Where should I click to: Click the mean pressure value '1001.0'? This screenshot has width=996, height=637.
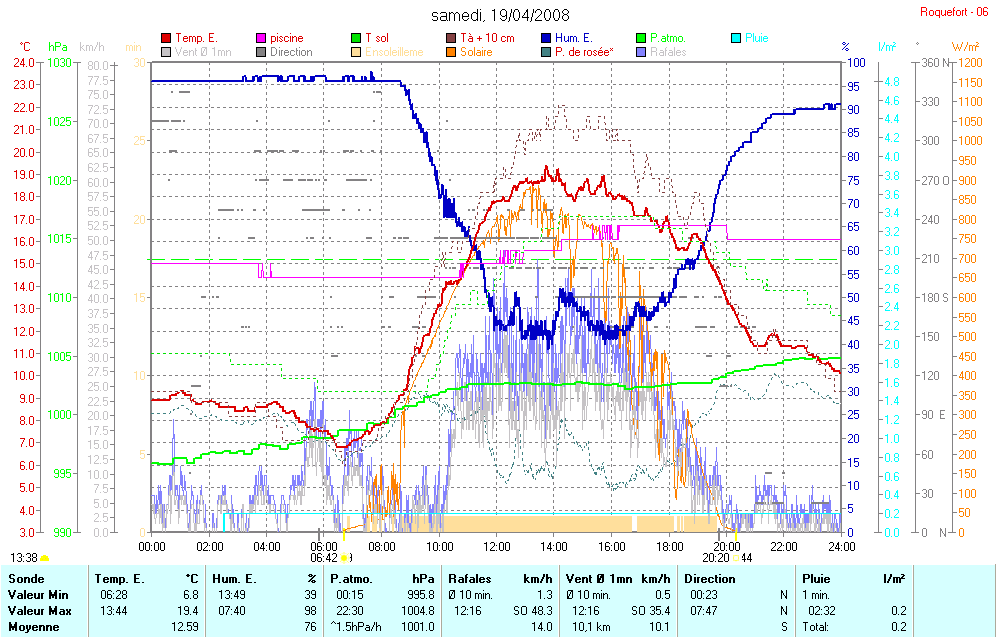tap(418, 627)
